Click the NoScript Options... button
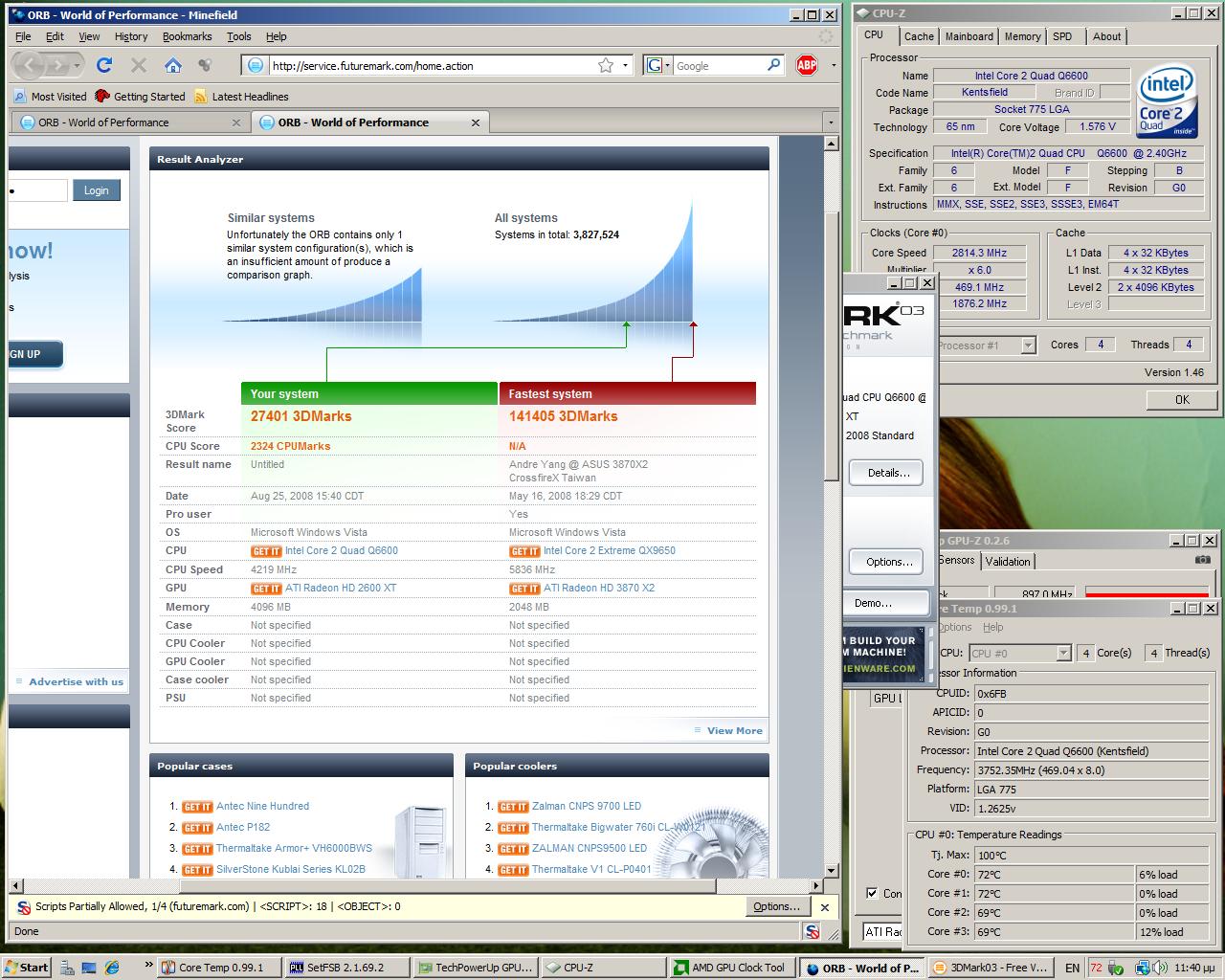Image resolution: width=1225 pixels, height=980 pixels. [x=776, y=906]
